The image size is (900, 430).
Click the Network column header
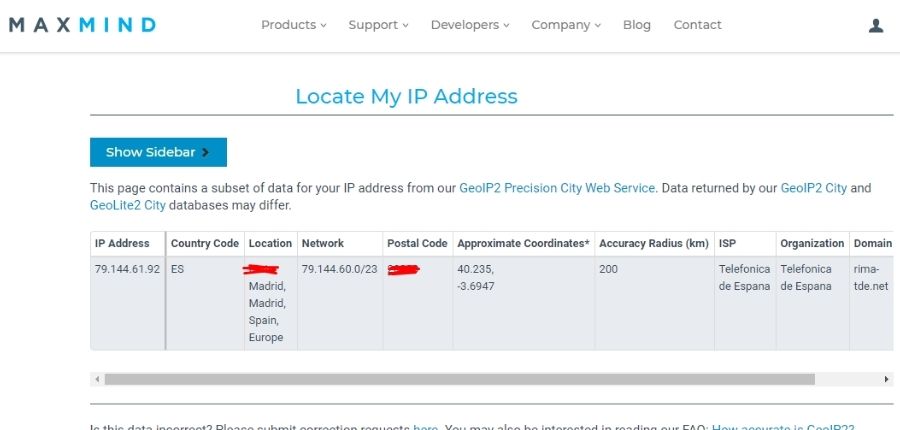point(340,243)
